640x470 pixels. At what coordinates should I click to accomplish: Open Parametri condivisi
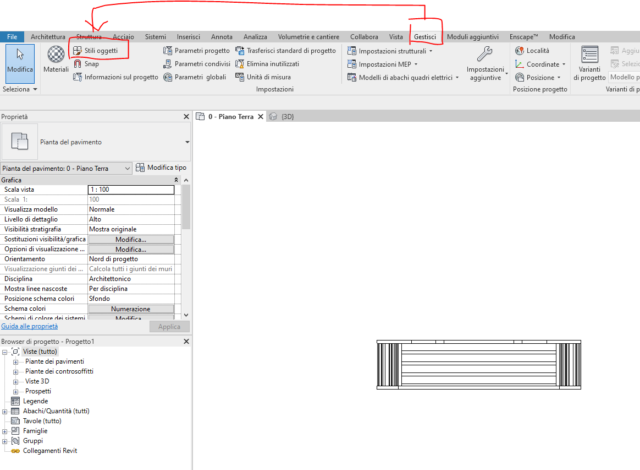[x=196, y=64]
